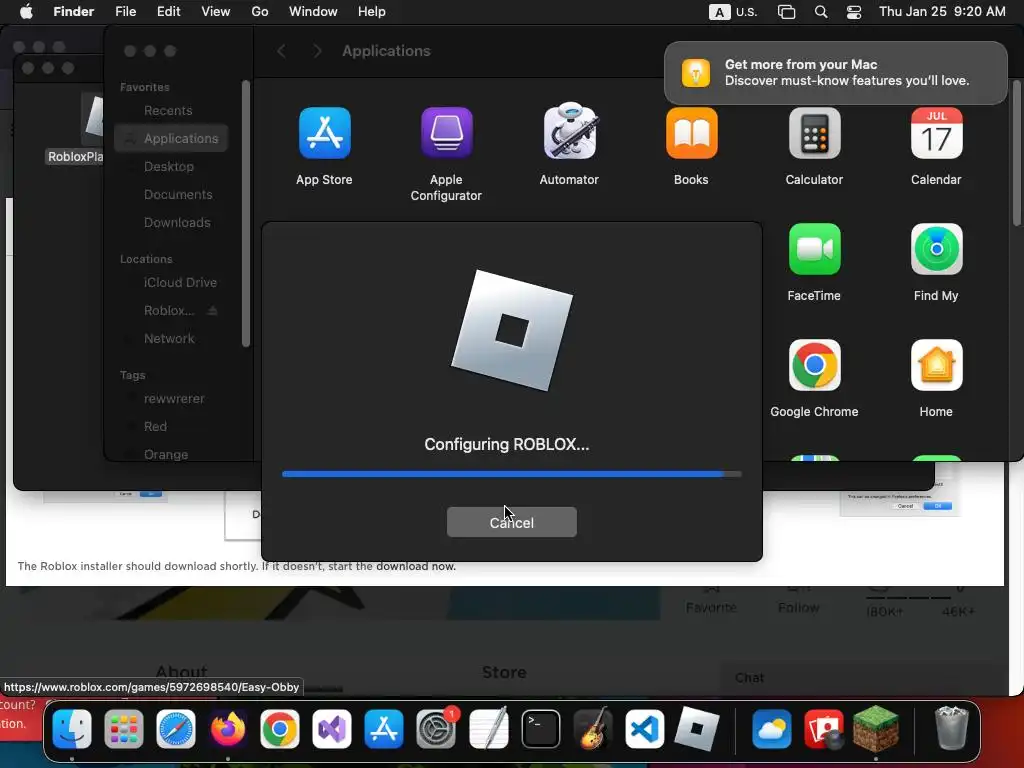The width and height of the screenshot is (1024, 768).
Task: Open App Store in Applications folder
Action: pyautogui.click(x=325, y=133)
